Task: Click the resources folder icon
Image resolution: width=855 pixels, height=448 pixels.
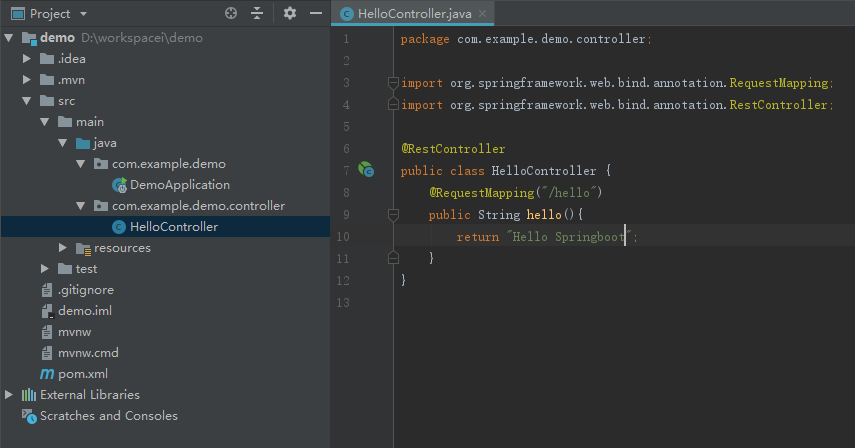Action: (x=83, y=249)
